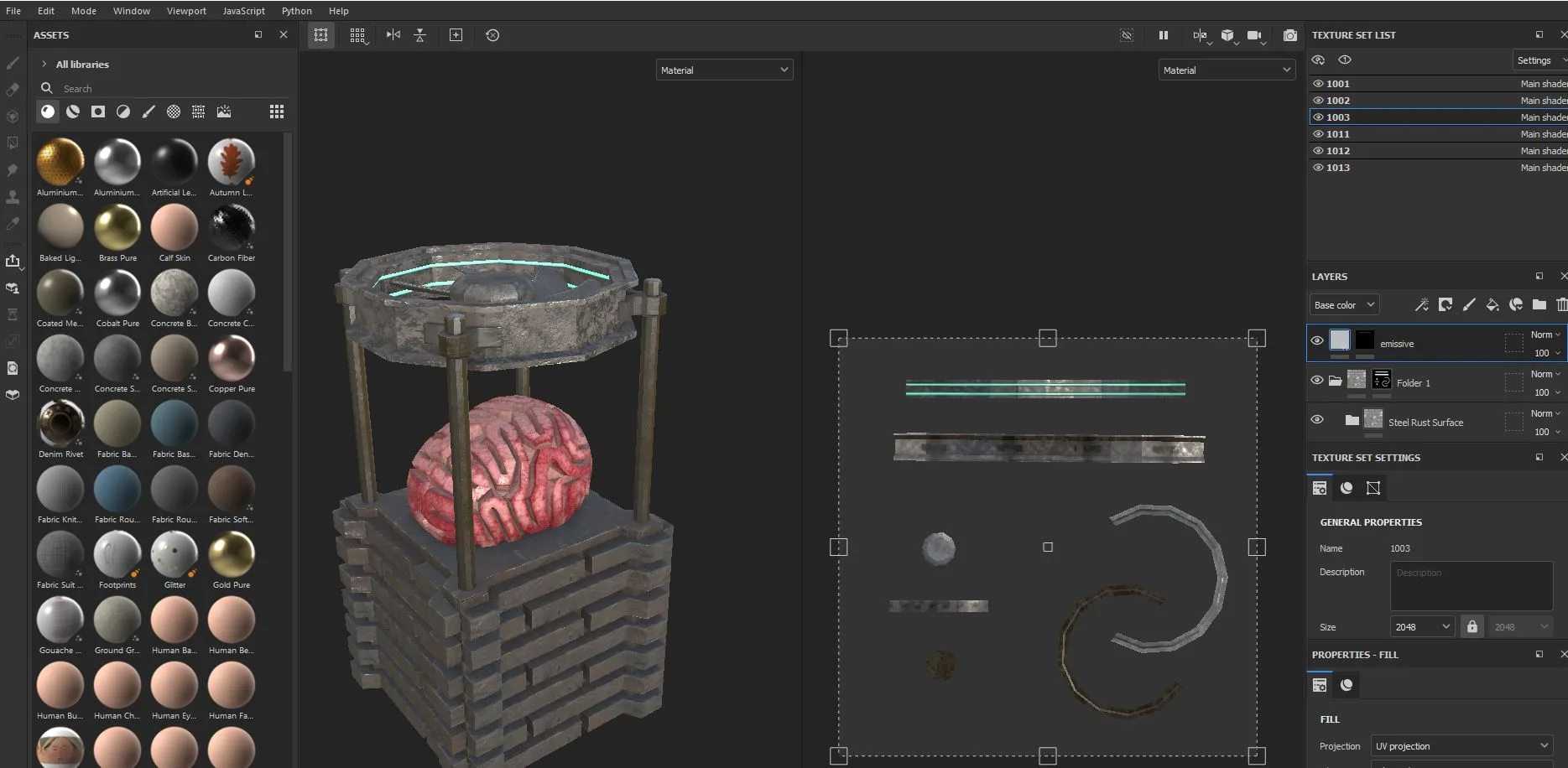Viewport: 1568px width, 768px height.
Task: Filter assets by Filters icon
Action: coord(123,112)
